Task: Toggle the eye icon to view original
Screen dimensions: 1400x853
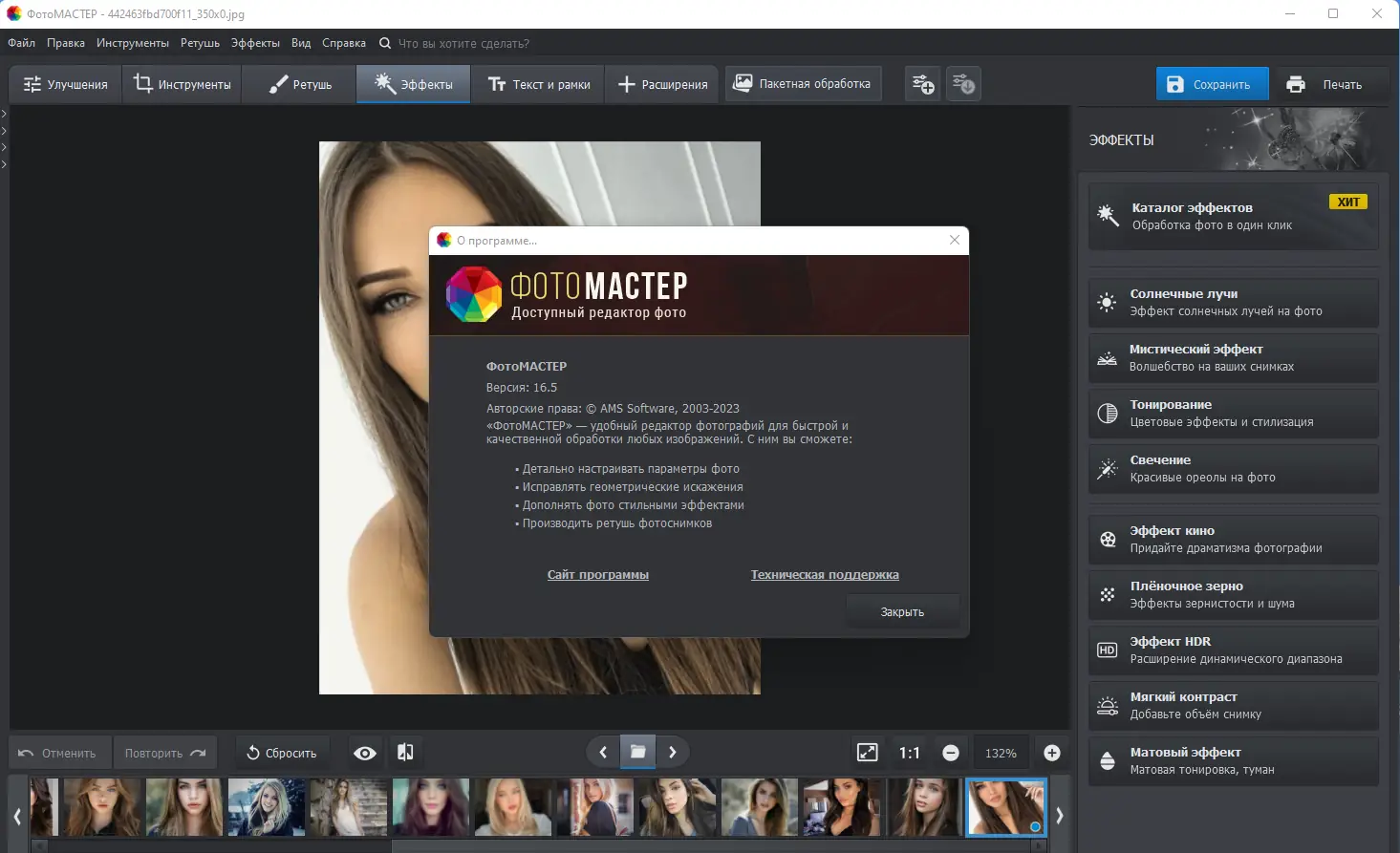Action: 364,753
